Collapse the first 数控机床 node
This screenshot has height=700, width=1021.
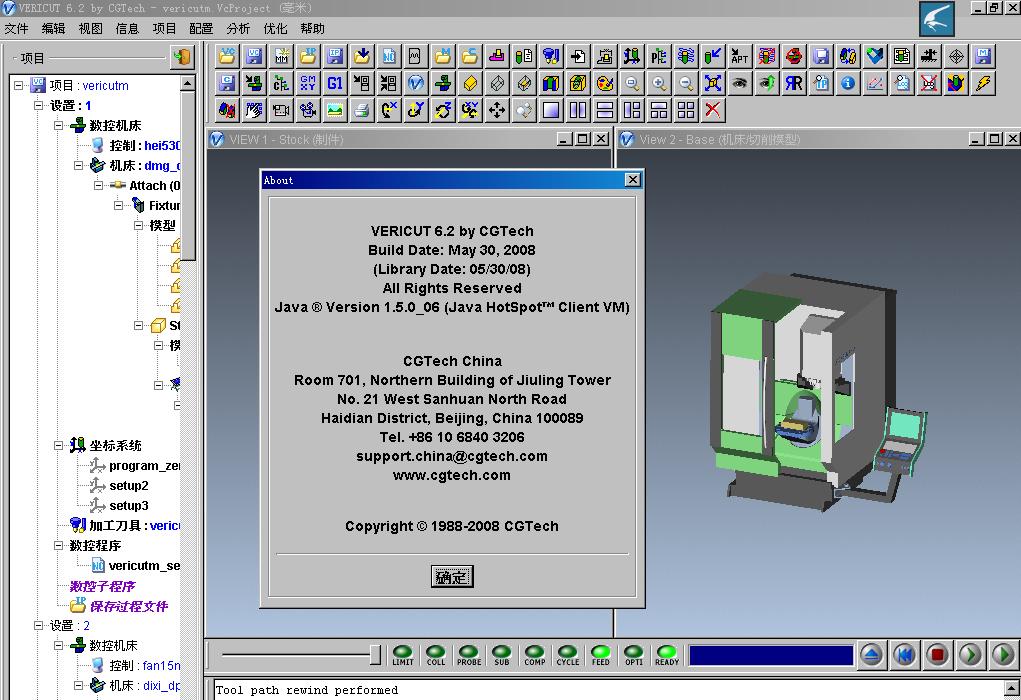pos(59,125)
